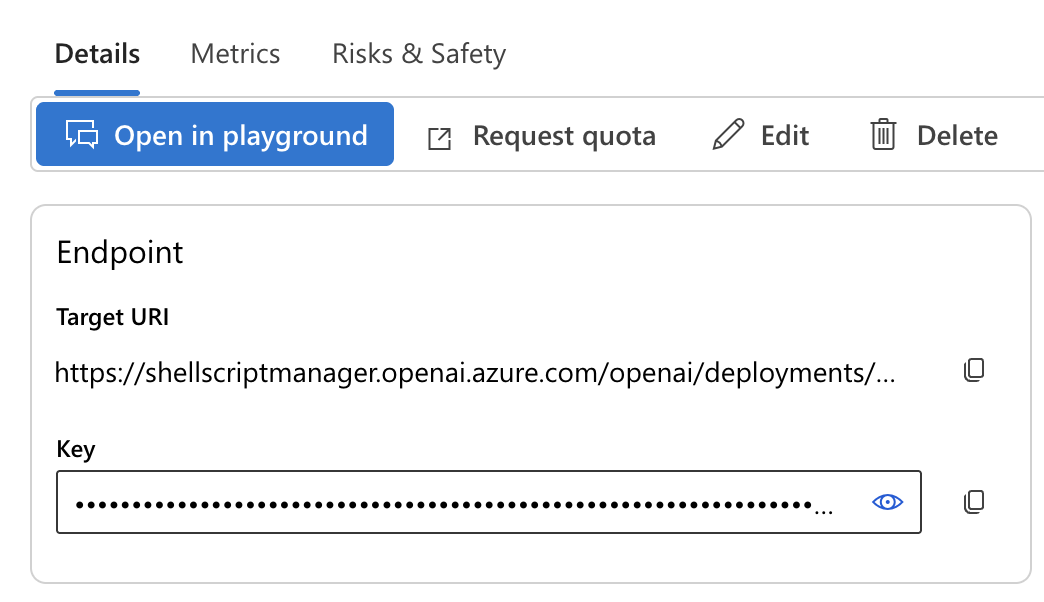Click the chat bubbles icon in playground button
Viewport: 1044px width, 602px height.
click(83, 135)
